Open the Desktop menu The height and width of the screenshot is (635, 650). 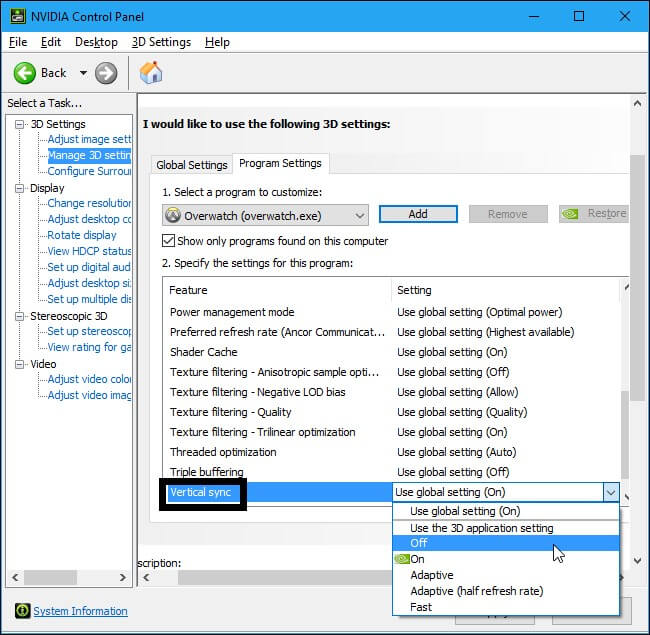click(x=96, y=42)
